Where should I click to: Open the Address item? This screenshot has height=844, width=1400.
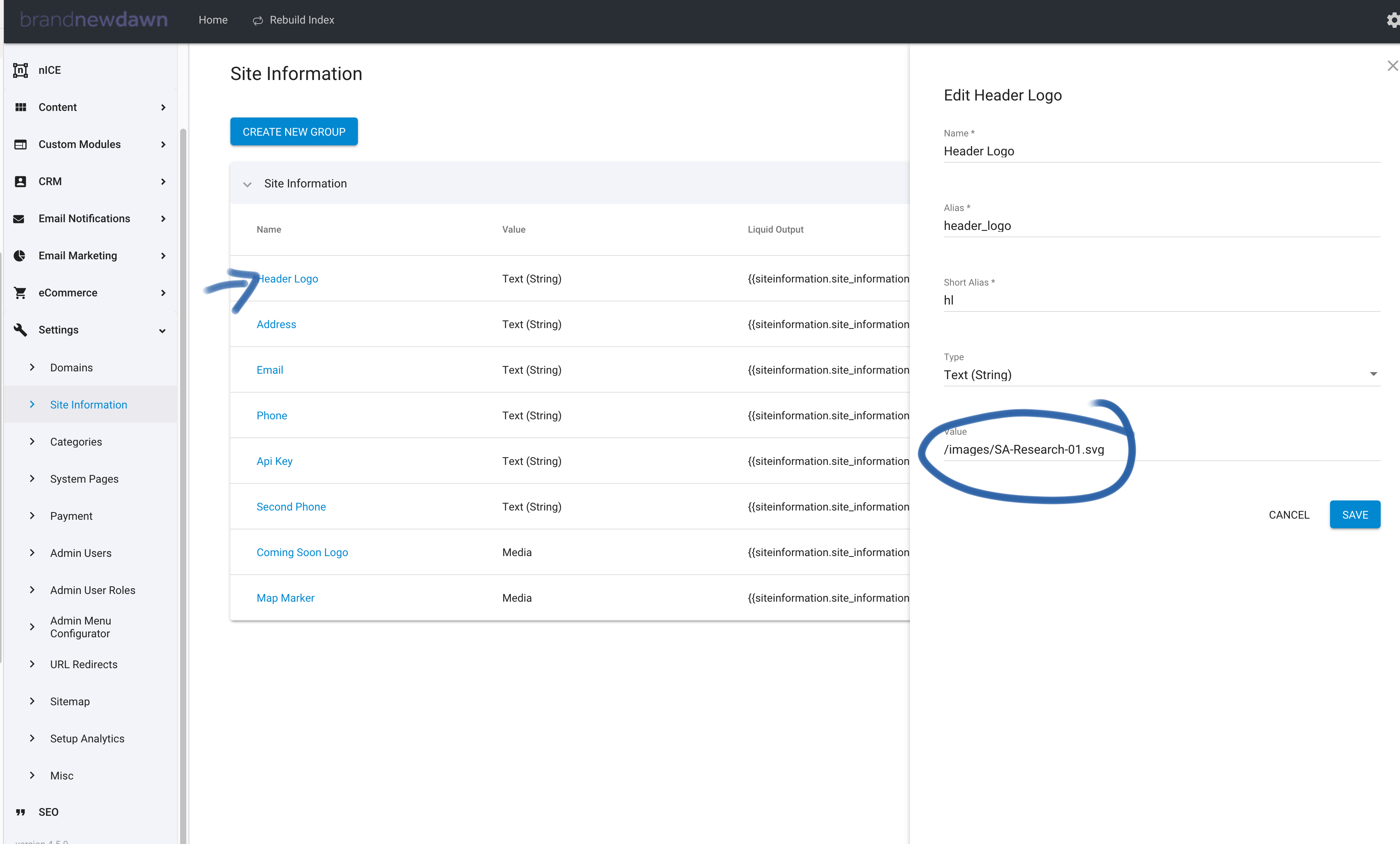click(x=276, y=324)
